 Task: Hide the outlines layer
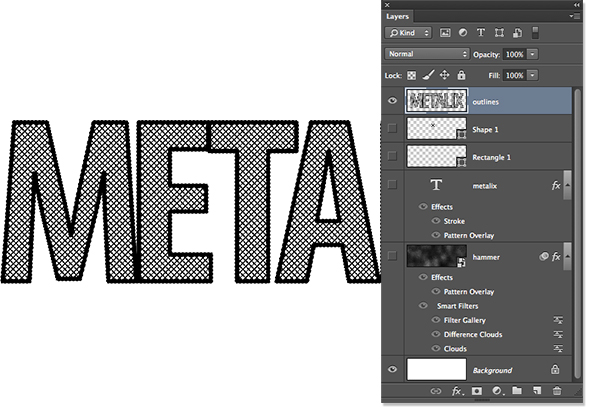click(392, 100)
